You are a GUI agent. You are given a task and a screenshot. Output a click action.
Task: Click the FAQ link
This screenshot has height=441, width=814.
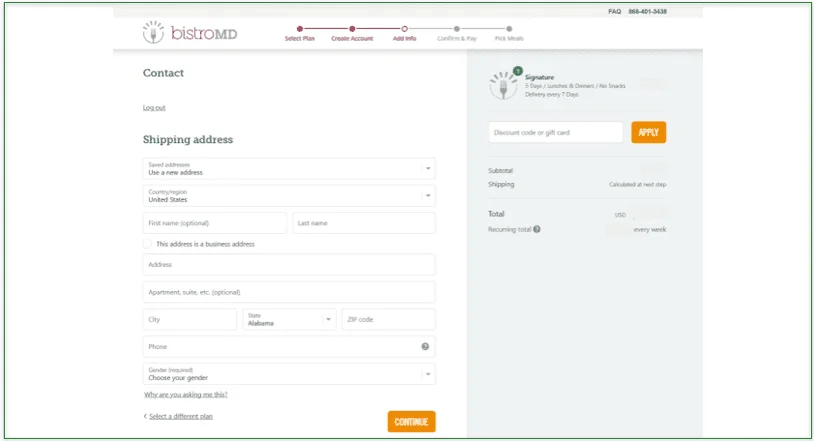click(x=615, y=11)
